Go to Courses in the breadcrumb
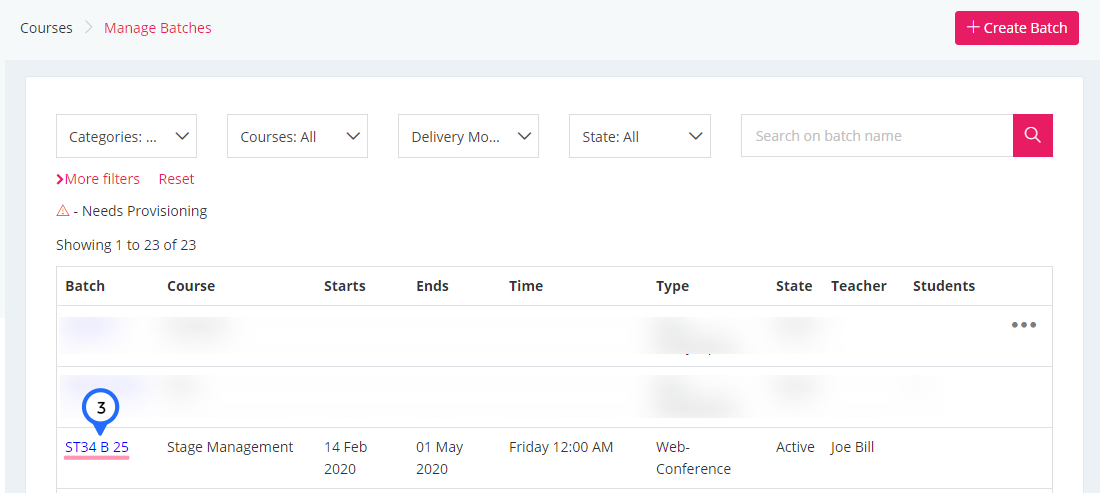Screen dimensions: 1100x493 pos(46,28)
